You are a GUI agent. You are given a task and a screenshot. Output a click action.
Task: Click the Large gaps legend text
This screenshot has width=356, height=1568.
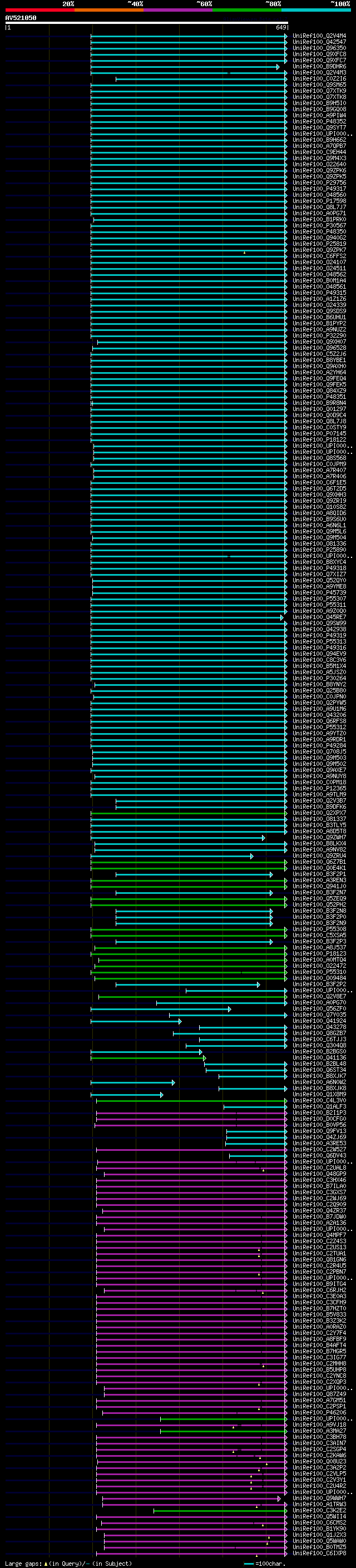click(23, 1564)
